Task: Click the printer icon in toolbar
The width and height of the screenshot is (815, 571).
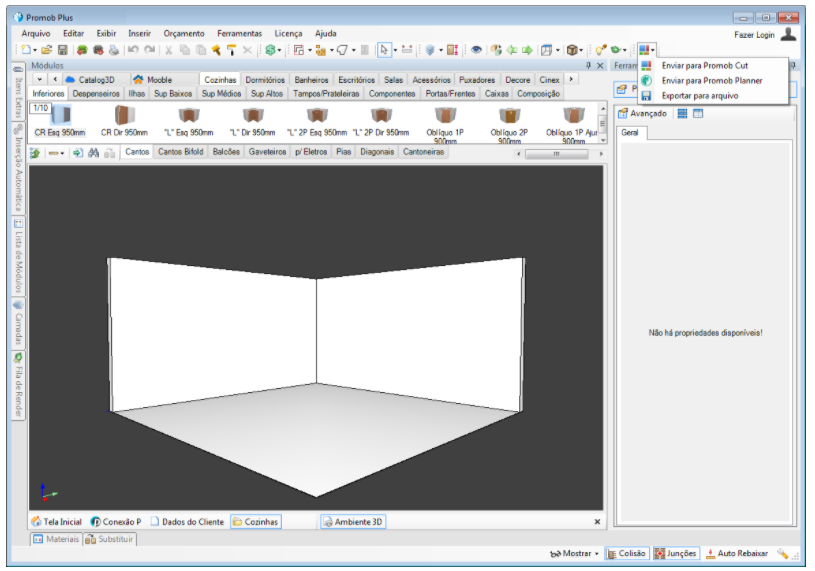Action: pos(114,50)
